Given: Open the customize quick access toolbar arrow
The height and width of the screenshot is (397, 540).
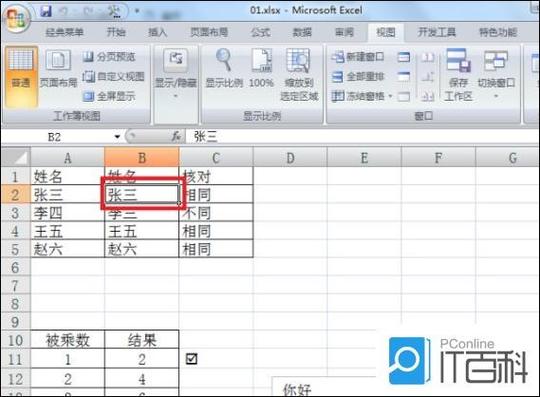Looking at the screenshot, I should (137, 11).
